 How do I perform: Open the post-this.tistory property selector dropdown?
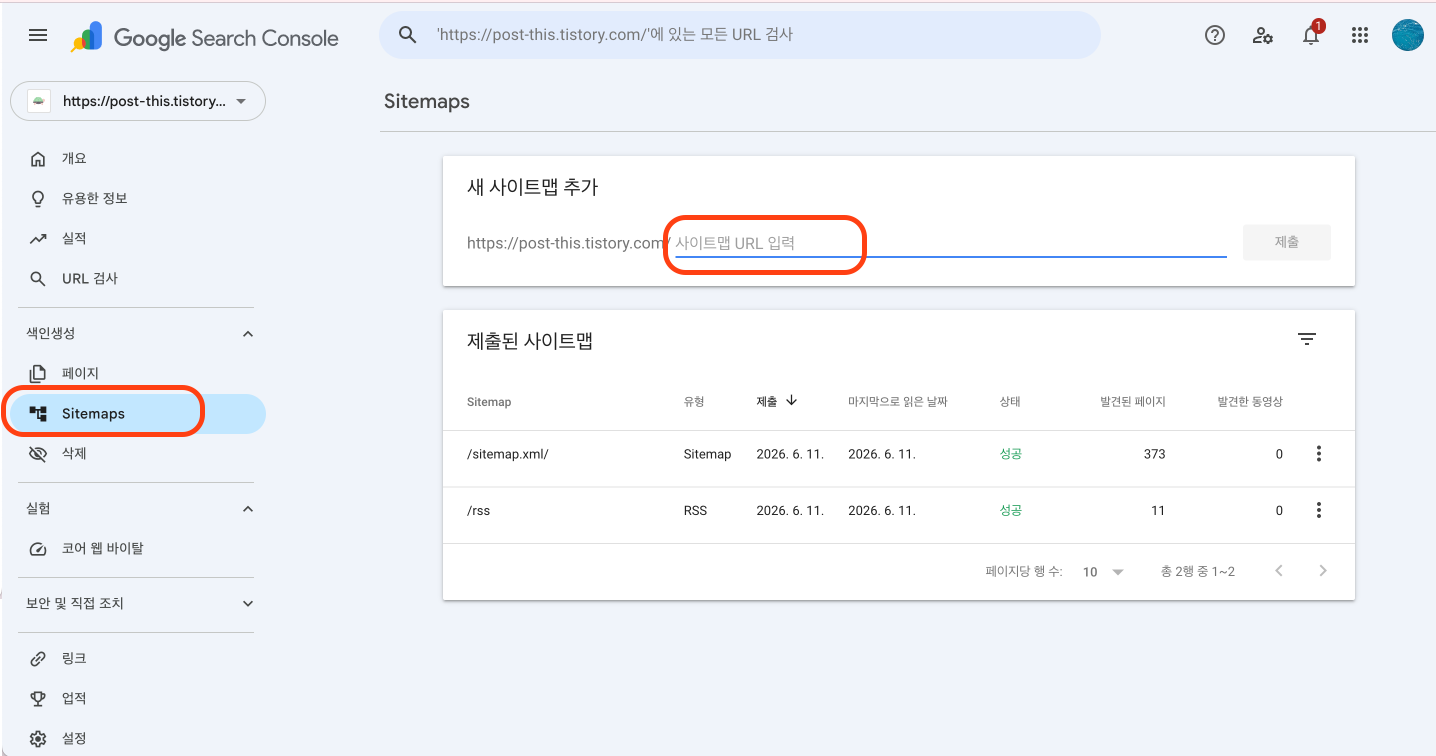click(x=138, y=101)
